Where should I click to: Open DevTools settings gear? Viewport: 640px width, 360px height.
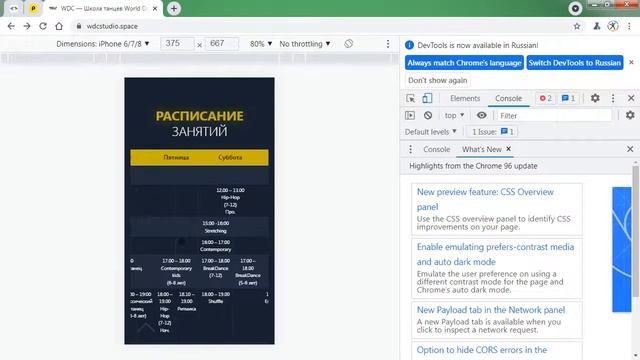click(595, 98)
